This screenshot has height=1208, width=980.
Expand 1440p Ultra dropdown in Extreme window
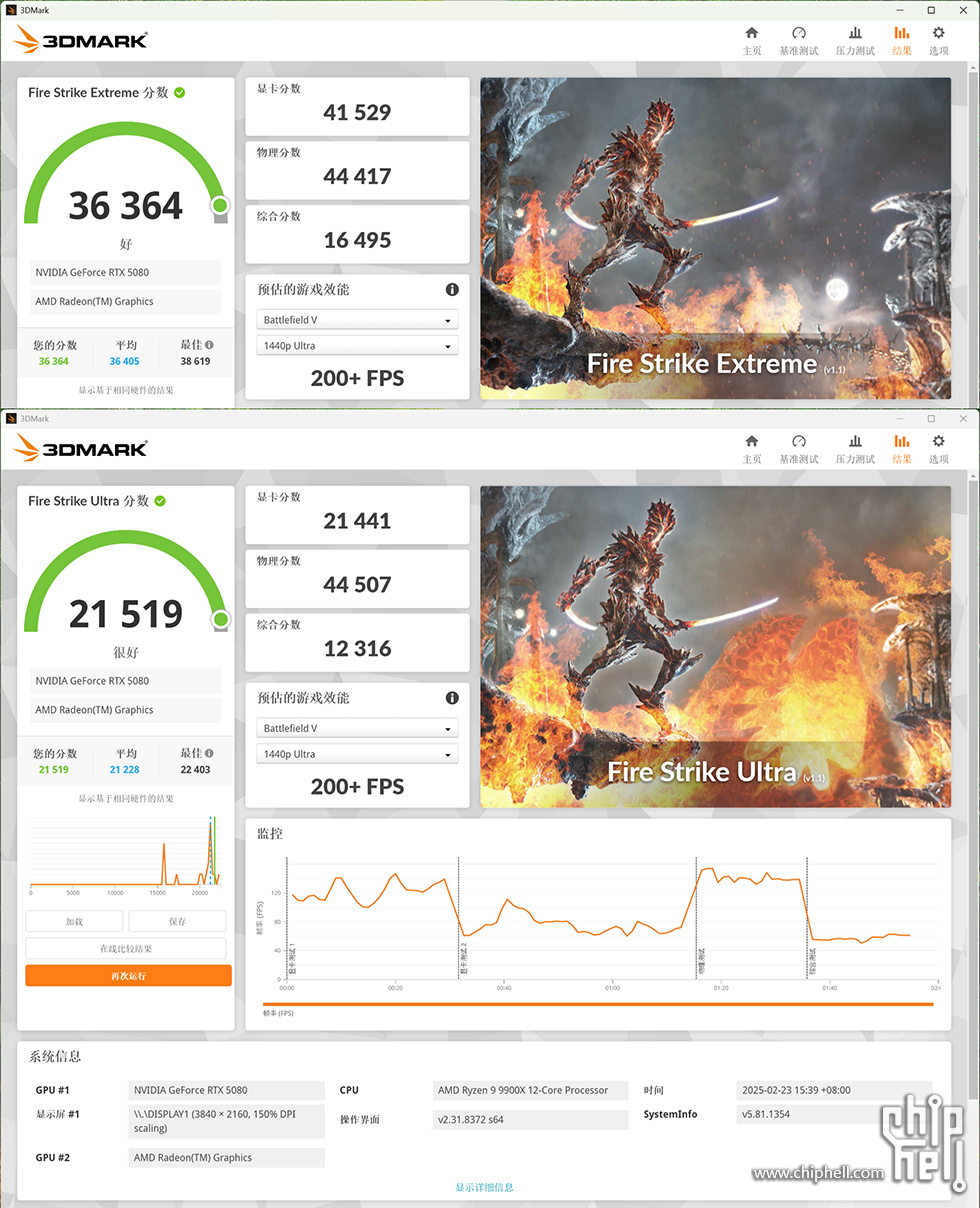pyautogui.click(x=357, y=346)
